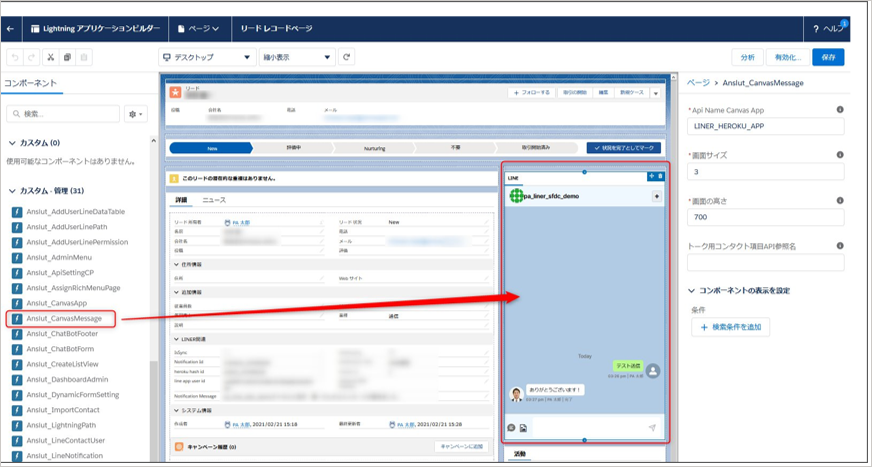Open the ヘルプ menu
The height and width of the screenshot is (467, 872).
[x=828, y=29]
